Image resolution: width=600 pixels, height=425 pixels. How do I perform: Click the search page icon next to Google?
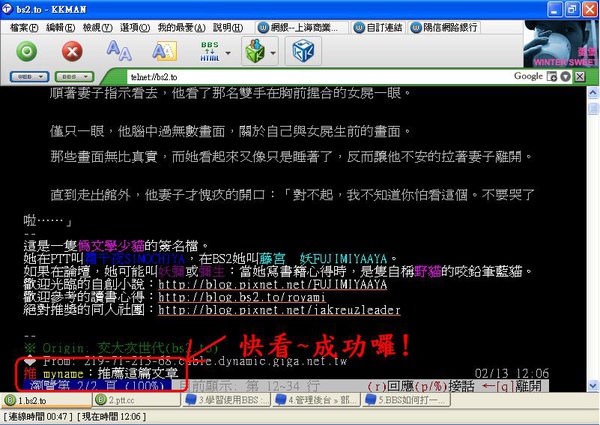click(552, 77)
